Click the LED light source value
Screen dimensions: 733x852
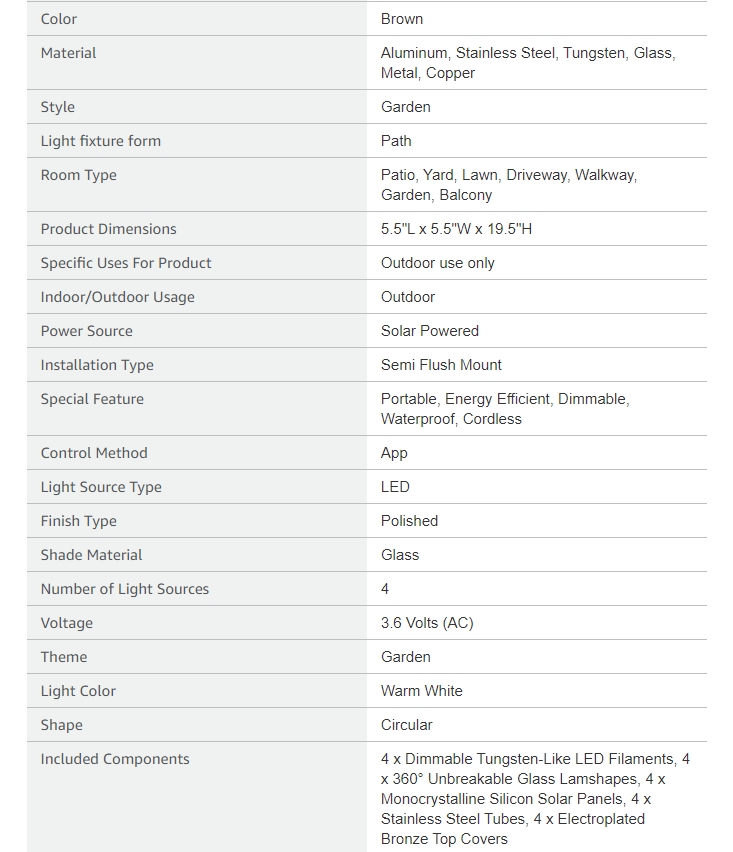(395, 487)
